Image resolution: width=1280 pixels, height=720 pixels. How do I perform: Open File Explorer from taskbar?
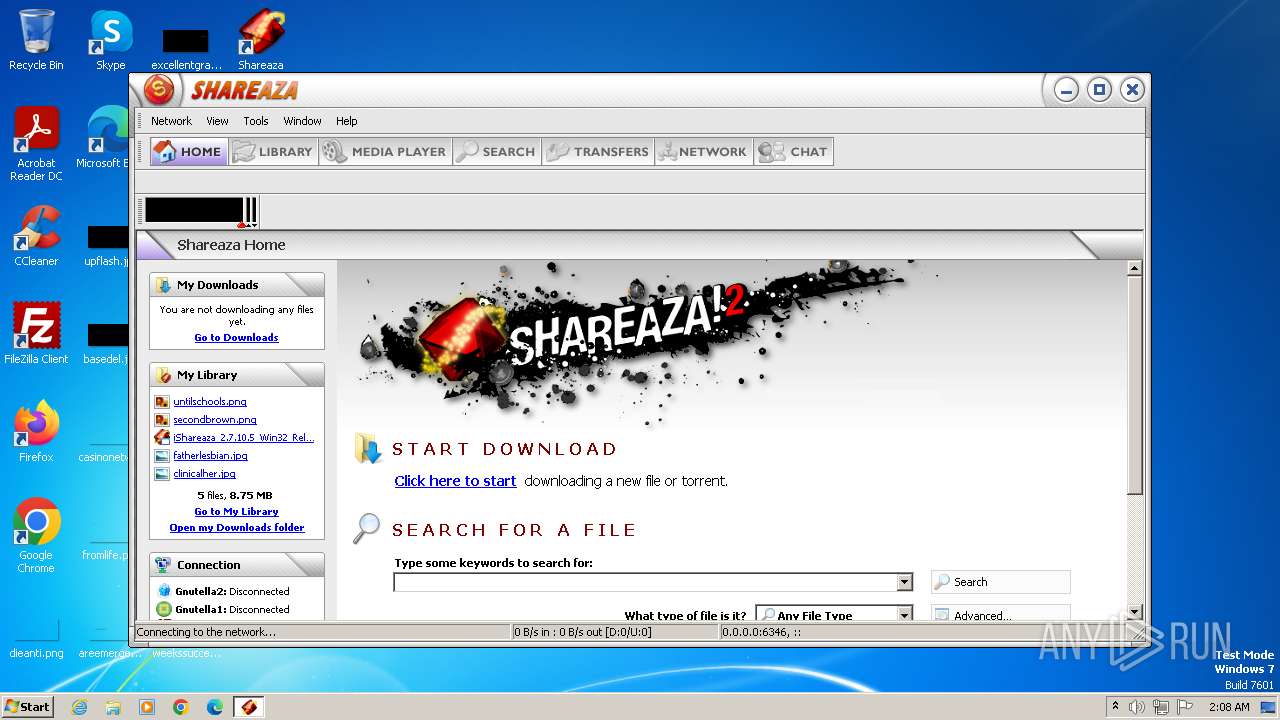click(x=113, y=707)
